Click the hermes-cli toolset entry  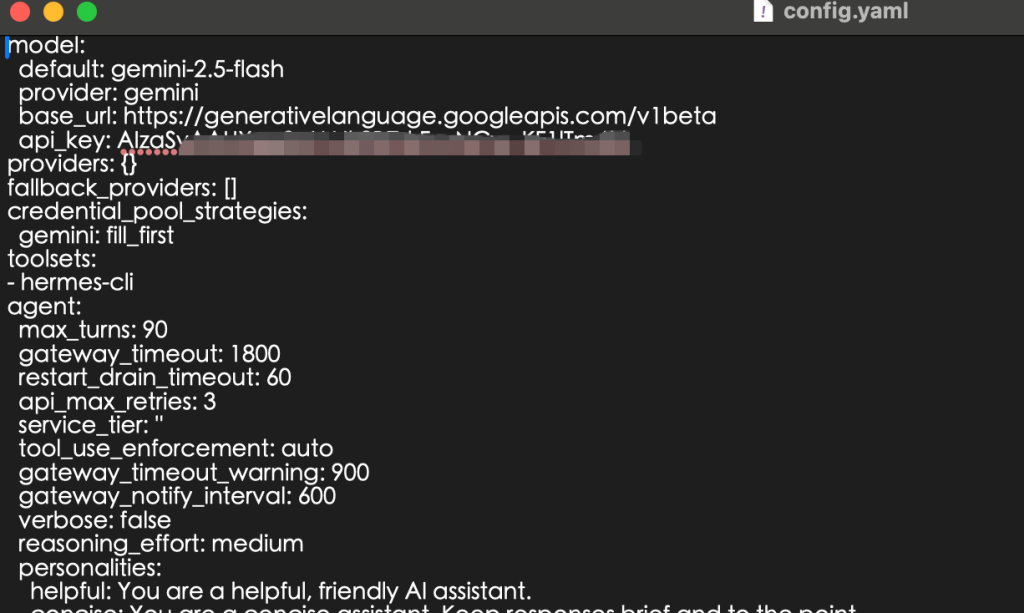pyautogui.click(x=76, y=283)
